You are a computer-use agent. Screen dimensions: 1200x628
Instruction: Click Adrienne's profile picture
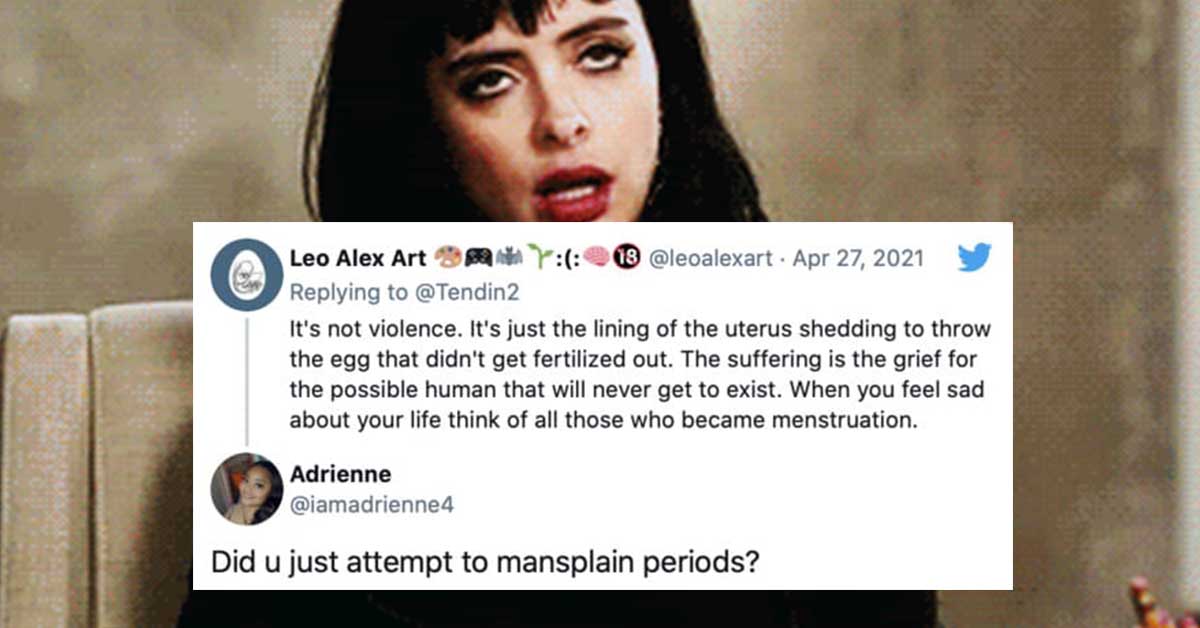[x=246, y=488]
